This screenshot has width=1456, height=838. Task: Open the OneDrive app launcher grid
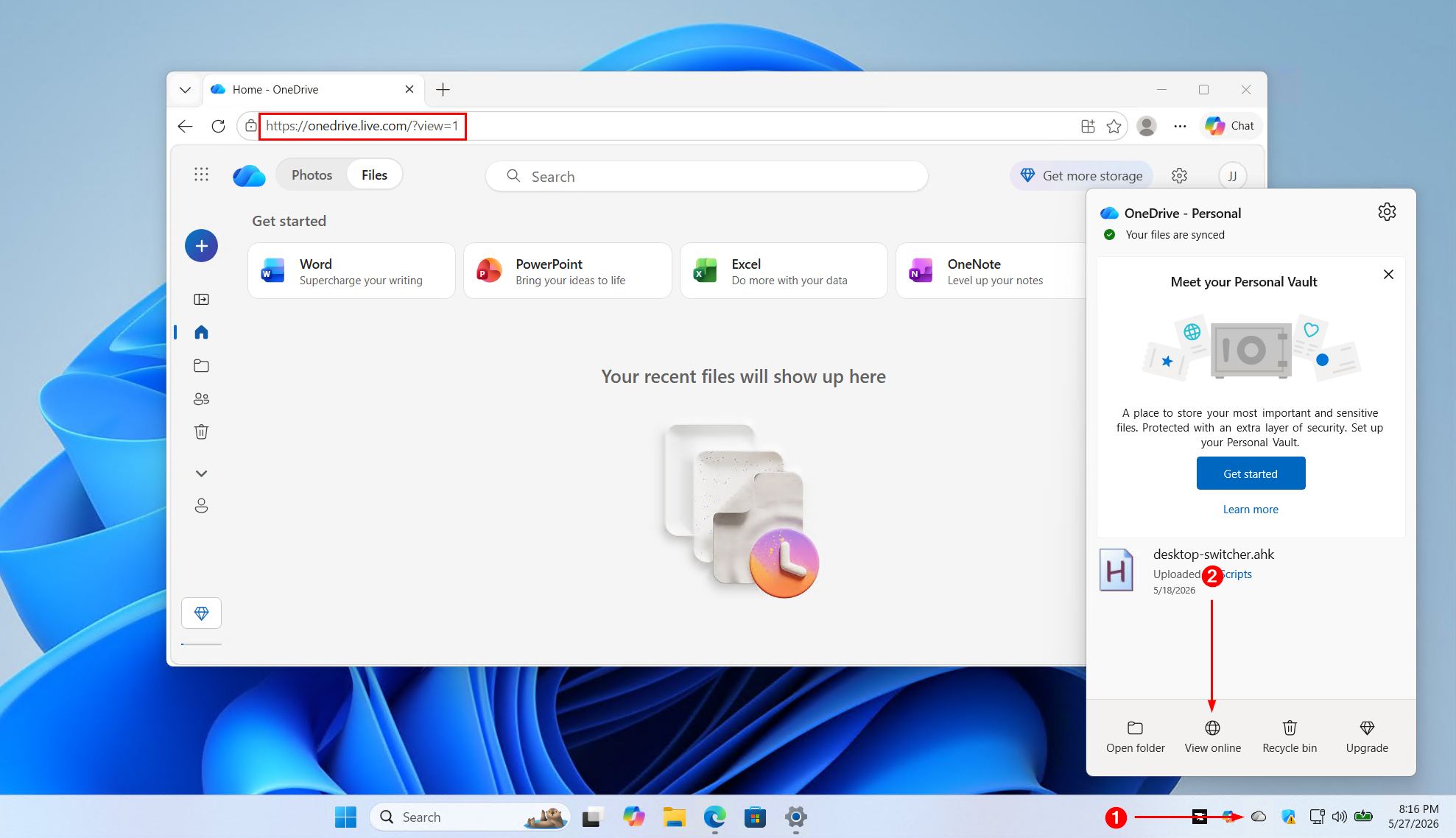point(201,175)
